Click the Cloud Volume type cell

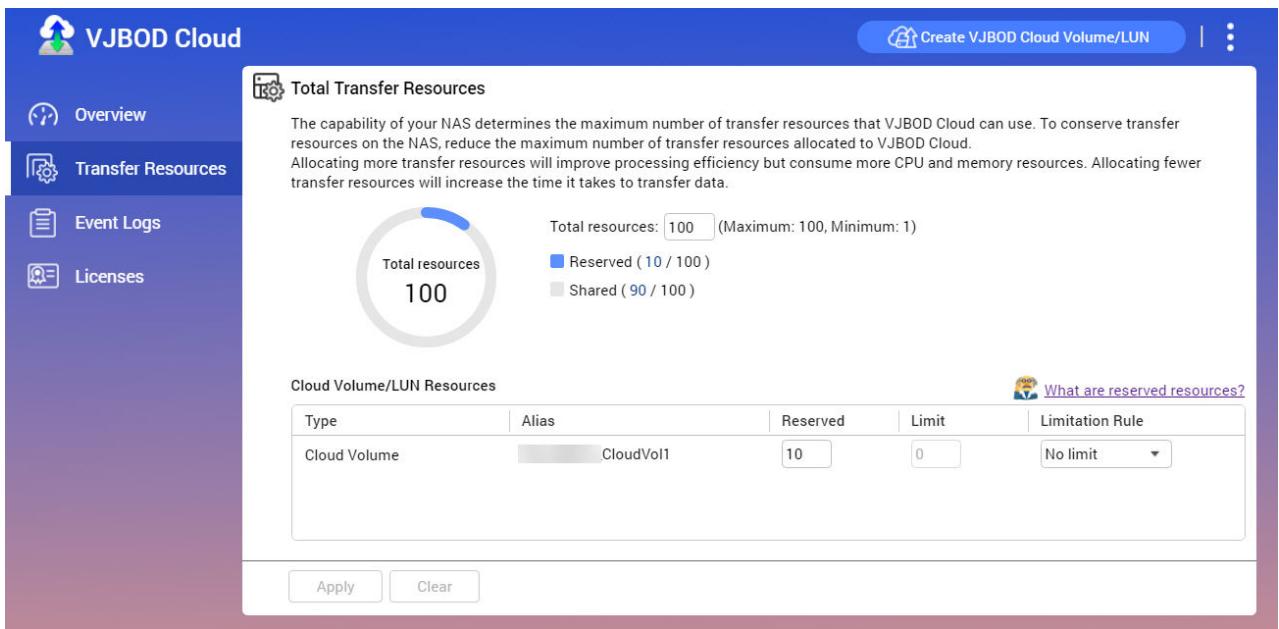[352, 455]
